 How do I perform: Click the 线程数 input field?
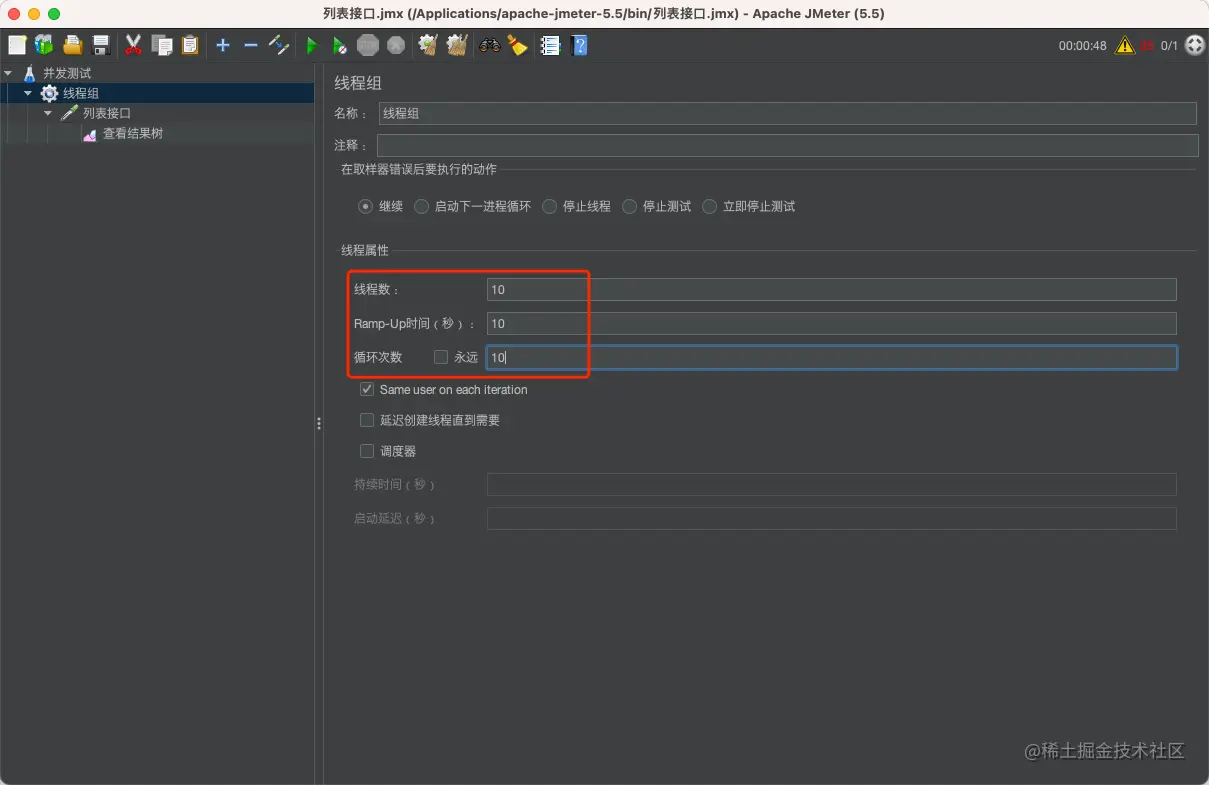(831, 290)
